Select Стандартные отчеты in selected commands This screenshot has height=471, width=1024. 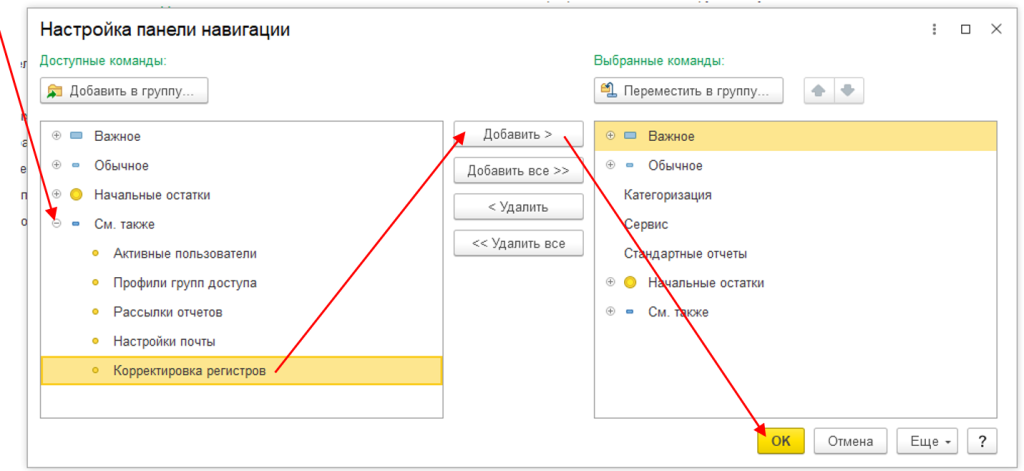[x=685, y=253]
